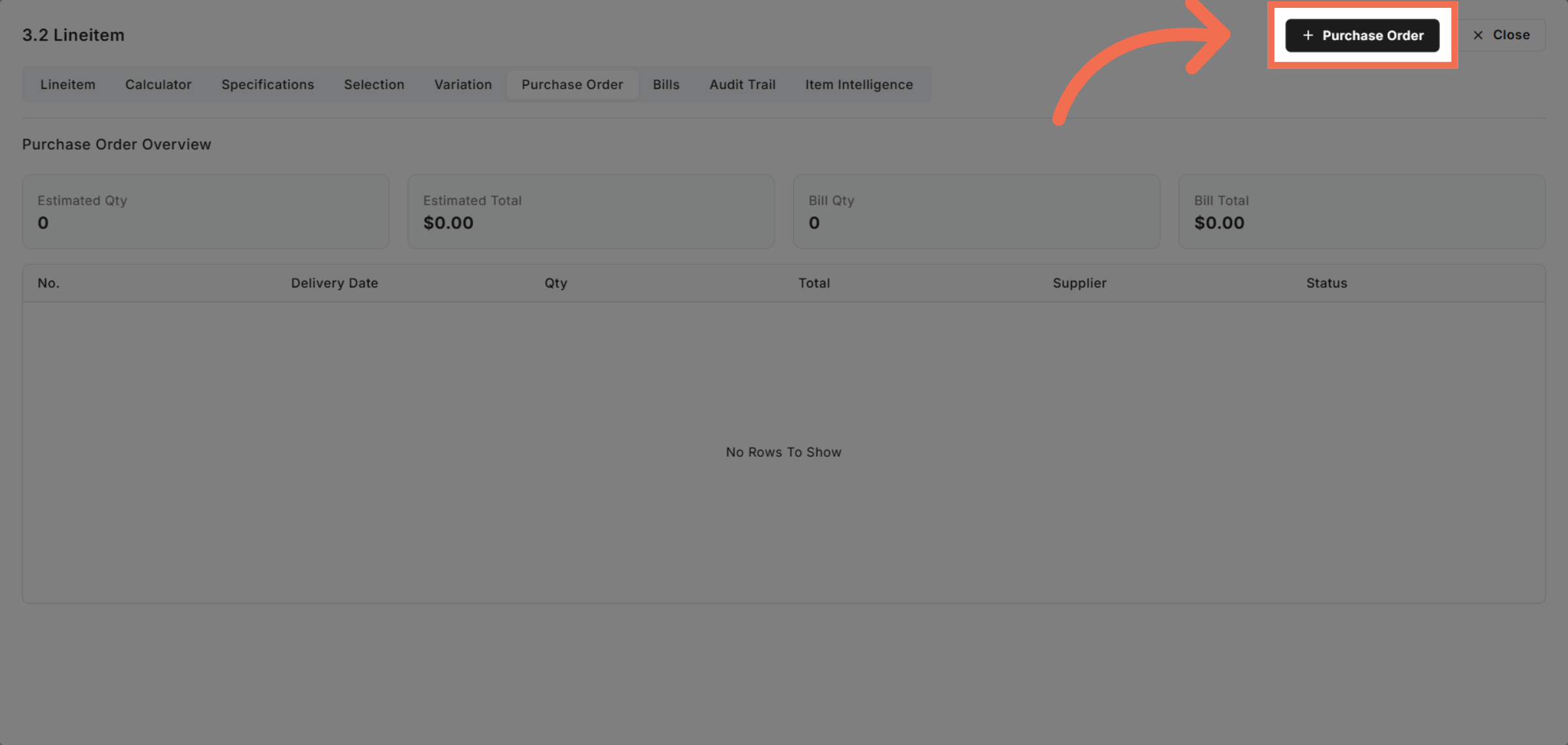Image resolution: width=1568 pixels, height=745 pixels.
Task: Click the plus icon inside Purchase Order button
Action: [x=1309, y=35]
